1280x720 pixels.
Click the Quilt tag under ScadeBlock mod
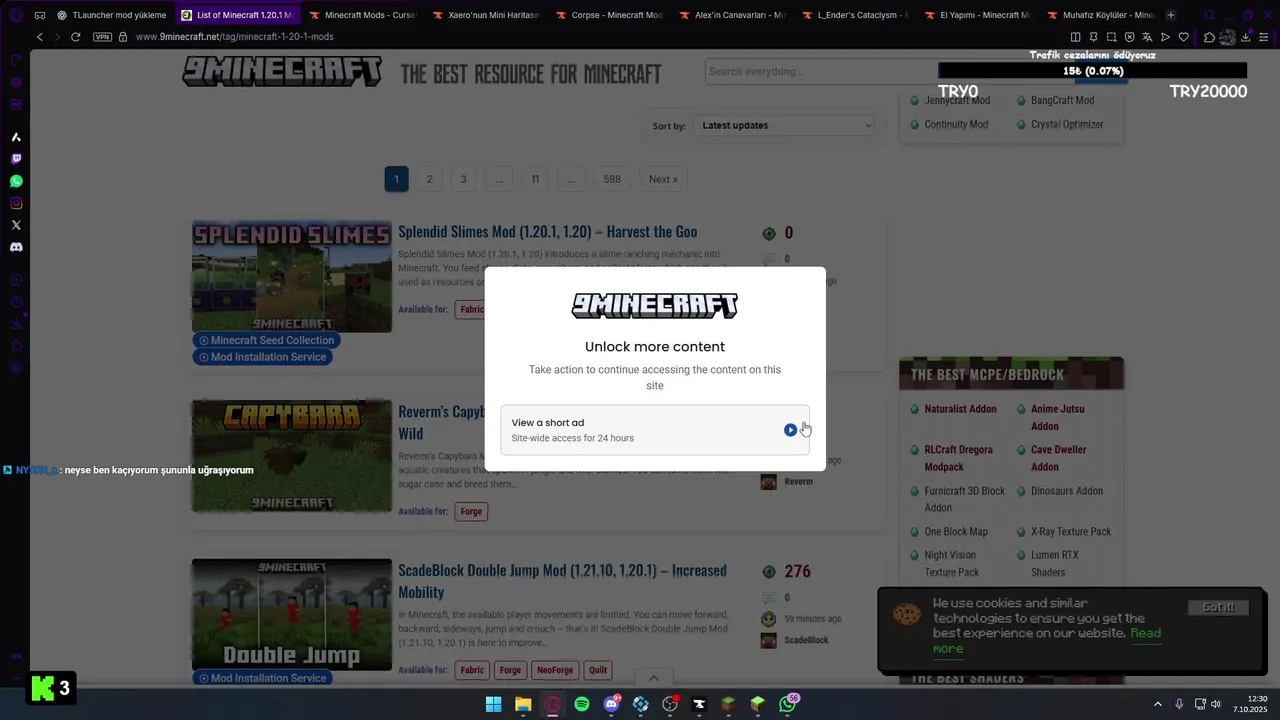597,670
